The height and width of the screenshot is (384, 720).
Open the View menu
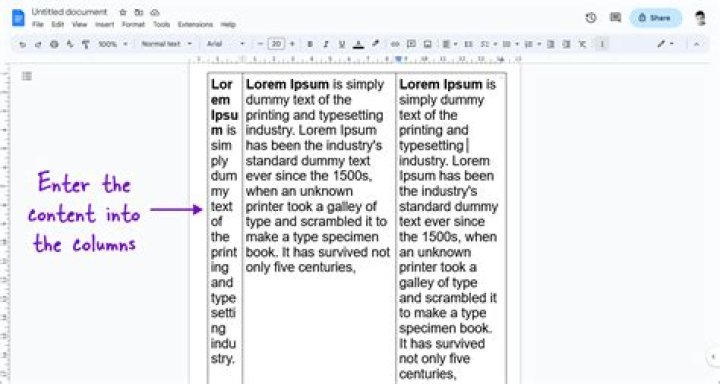pos(79,24)
